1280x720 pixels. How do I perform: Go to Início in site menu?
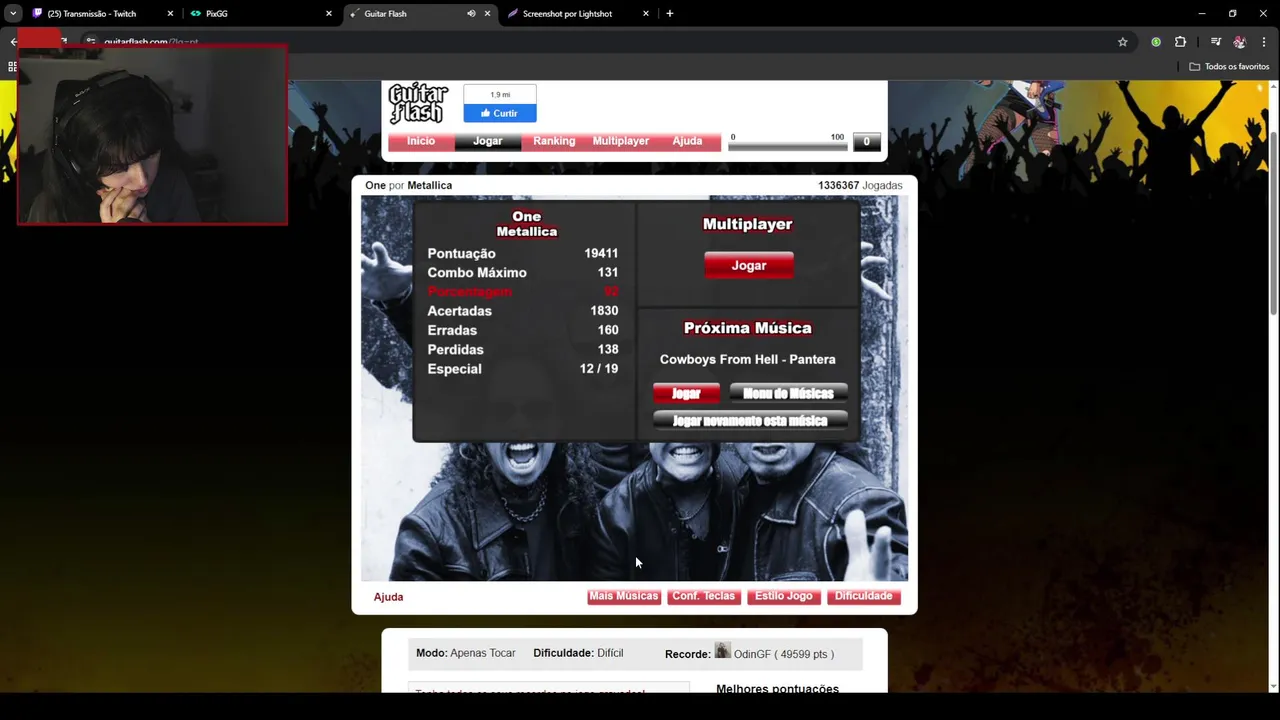pyautogui.click(x=421, y=141)
